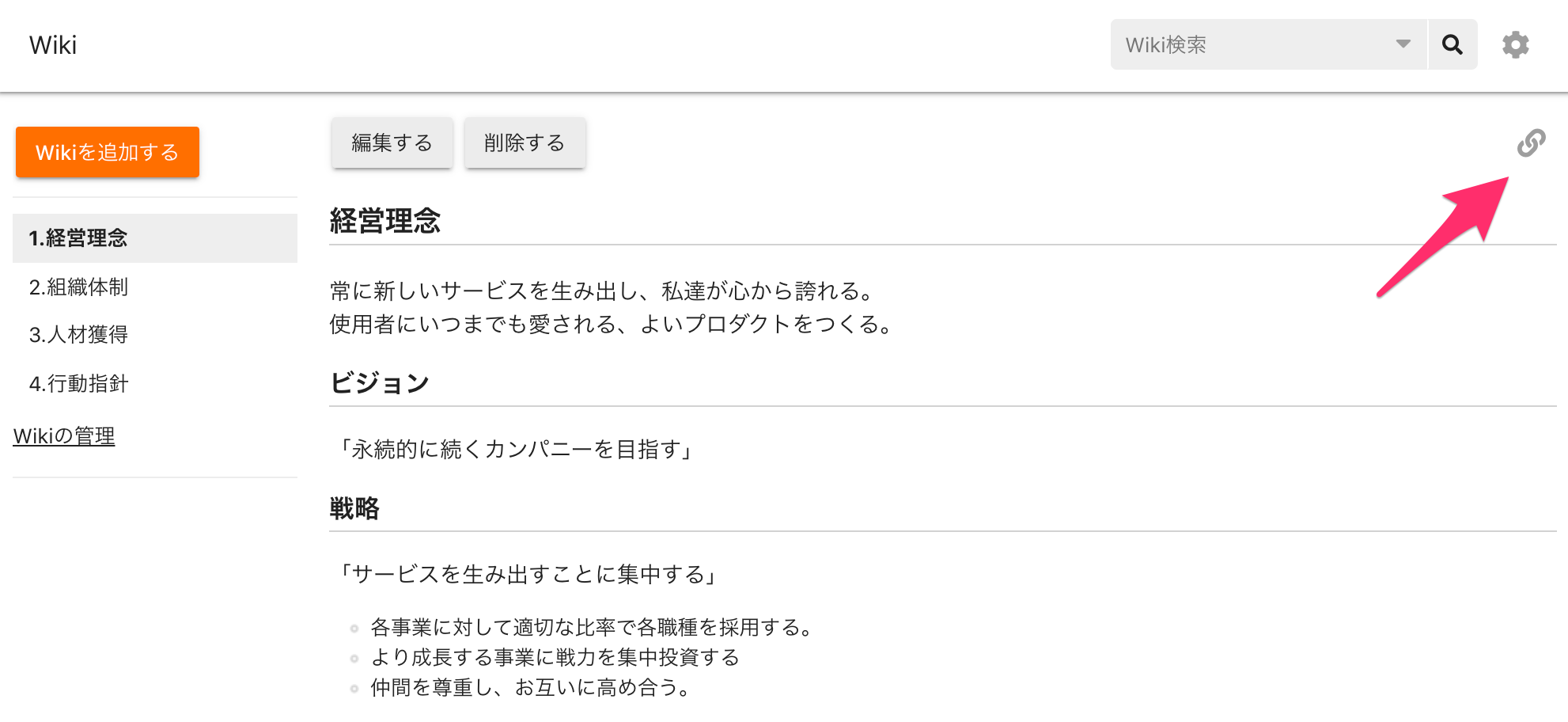Copy page link with the chain icon
Image resolution: width=1568 pixels, height=722 pixels.
(1531, 142)
